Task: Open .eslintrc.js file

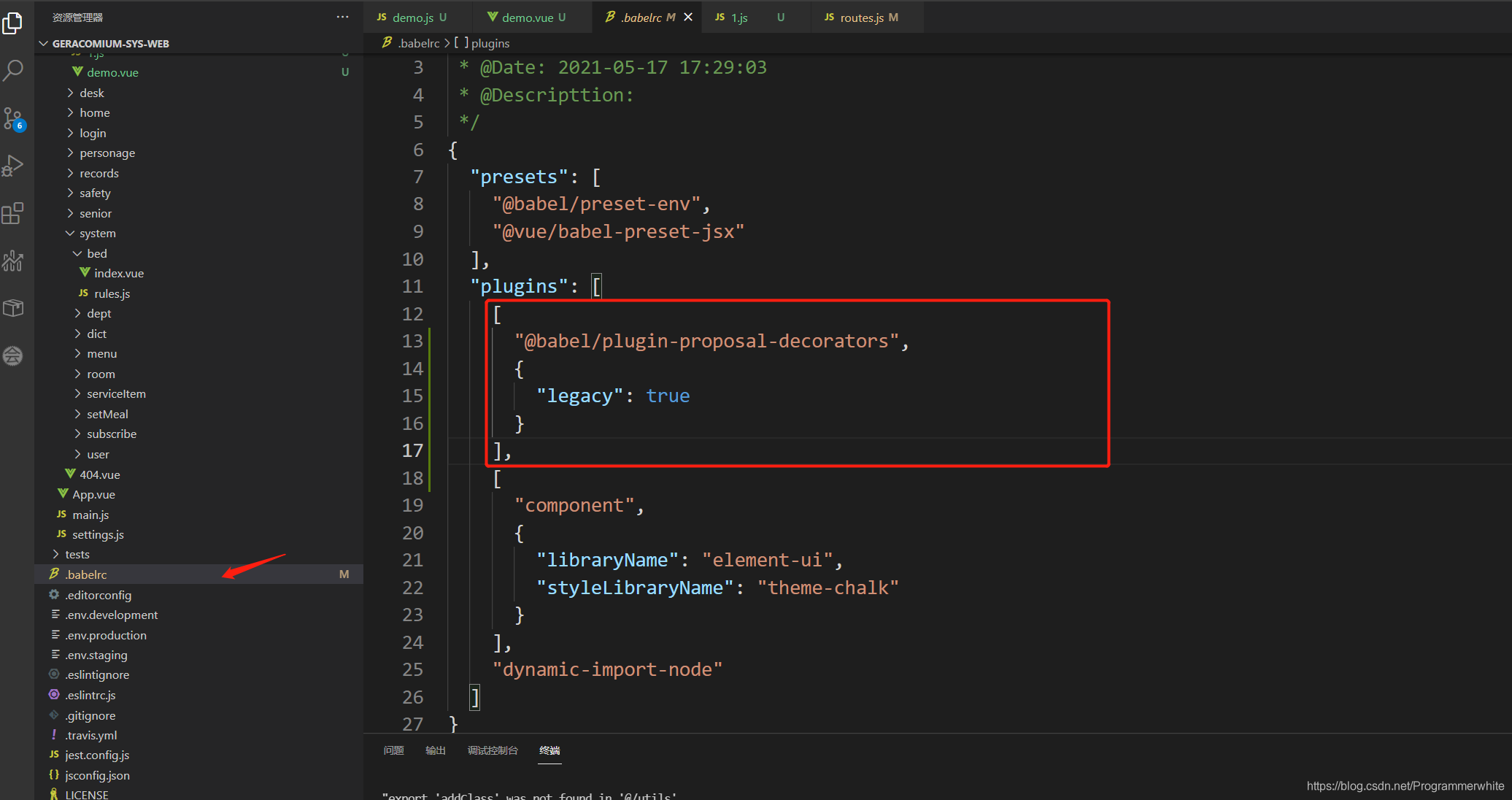Action: click(x=199, y=695)
